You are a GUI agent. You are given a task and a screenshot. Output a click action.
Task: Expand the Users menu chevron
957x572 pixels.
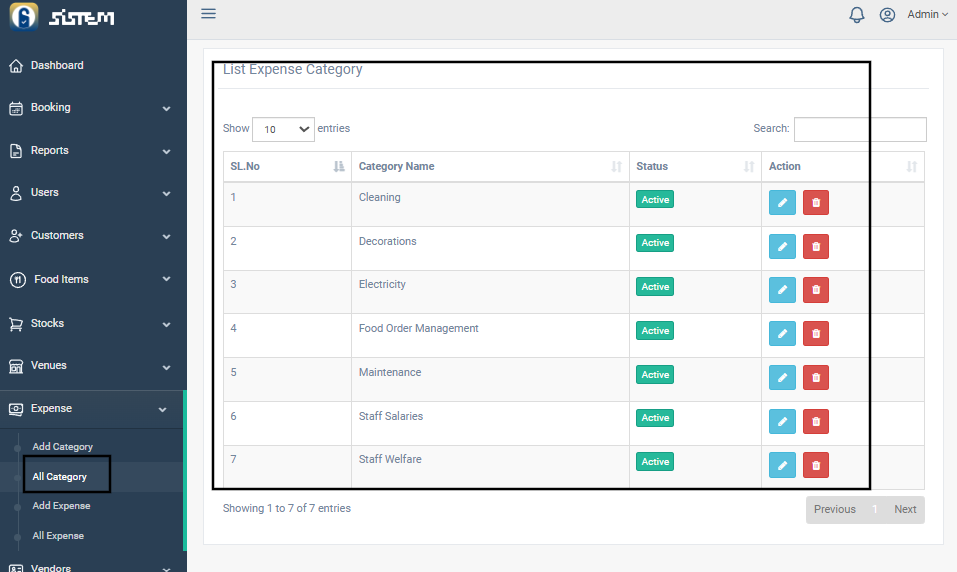pyautogui.click(x=166, y=194)
